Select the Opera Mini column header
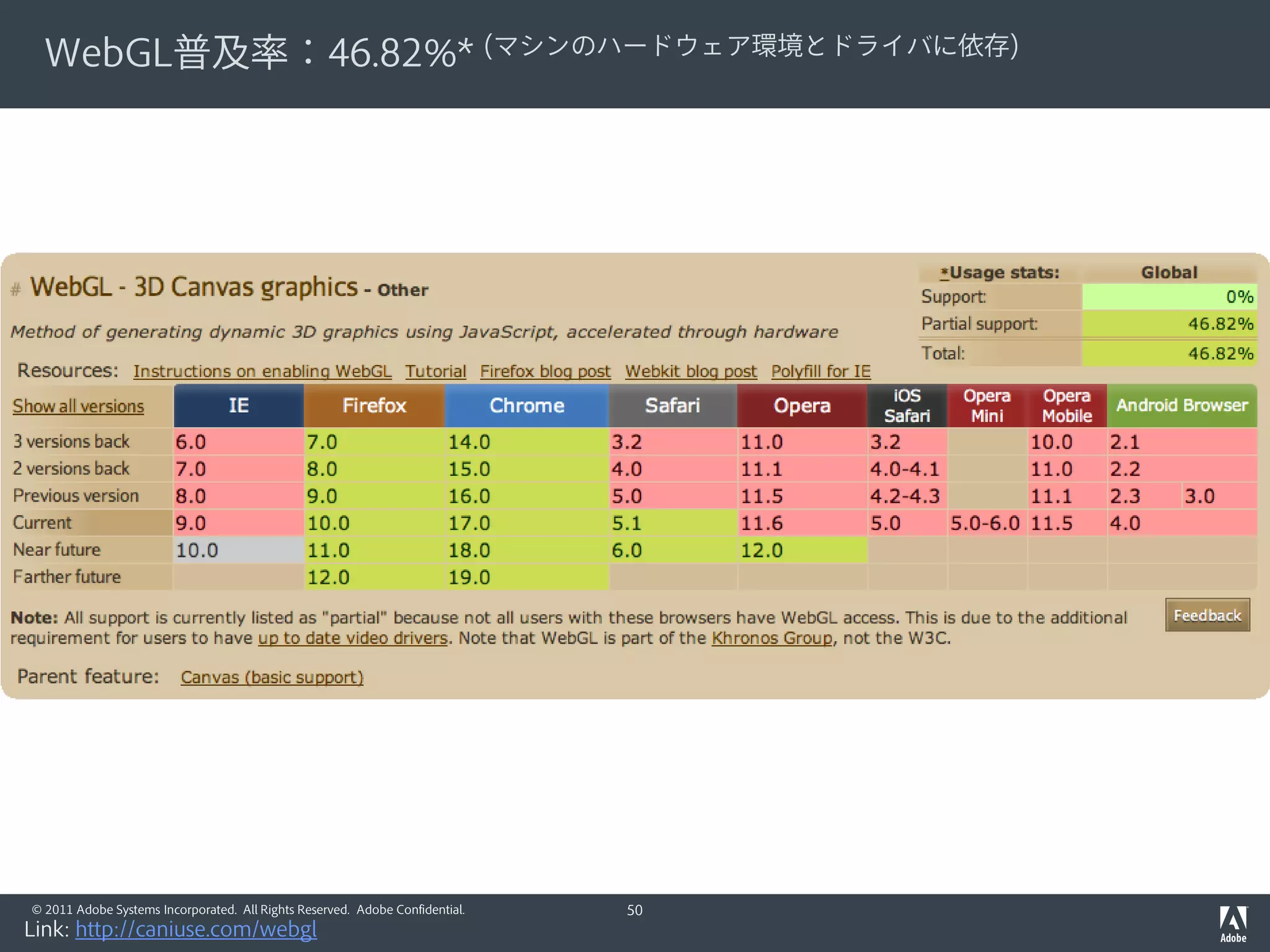1270x952 pixels. click(987, 405)
